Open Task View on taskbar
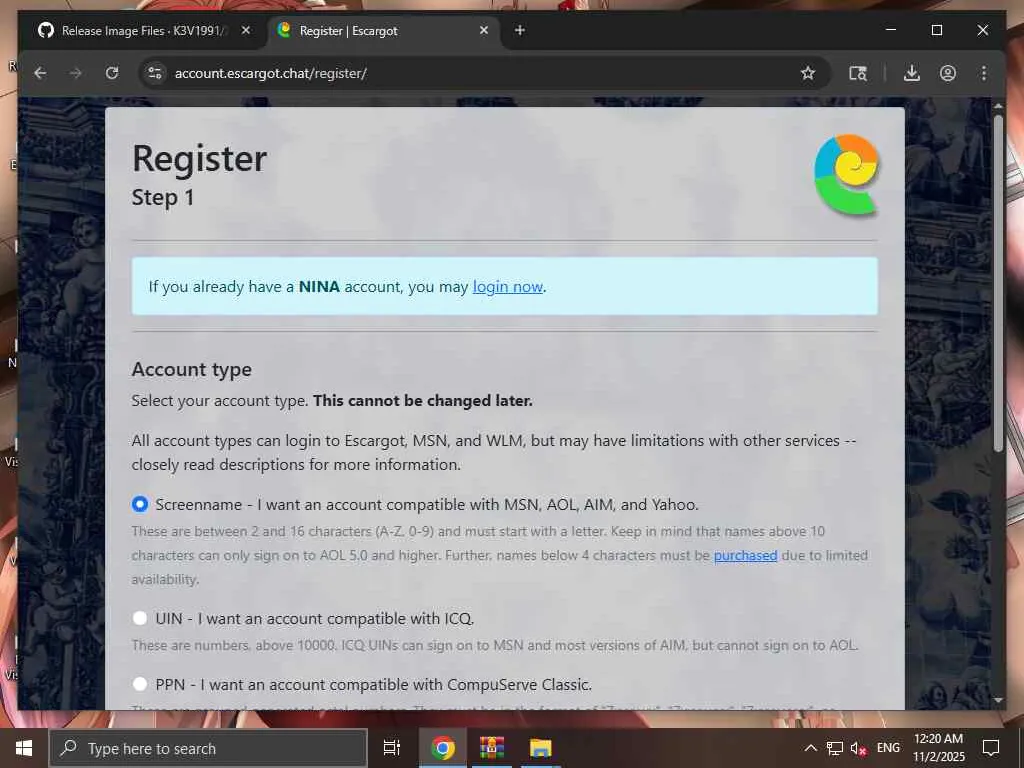1024x768 pixels. (392, 748)
